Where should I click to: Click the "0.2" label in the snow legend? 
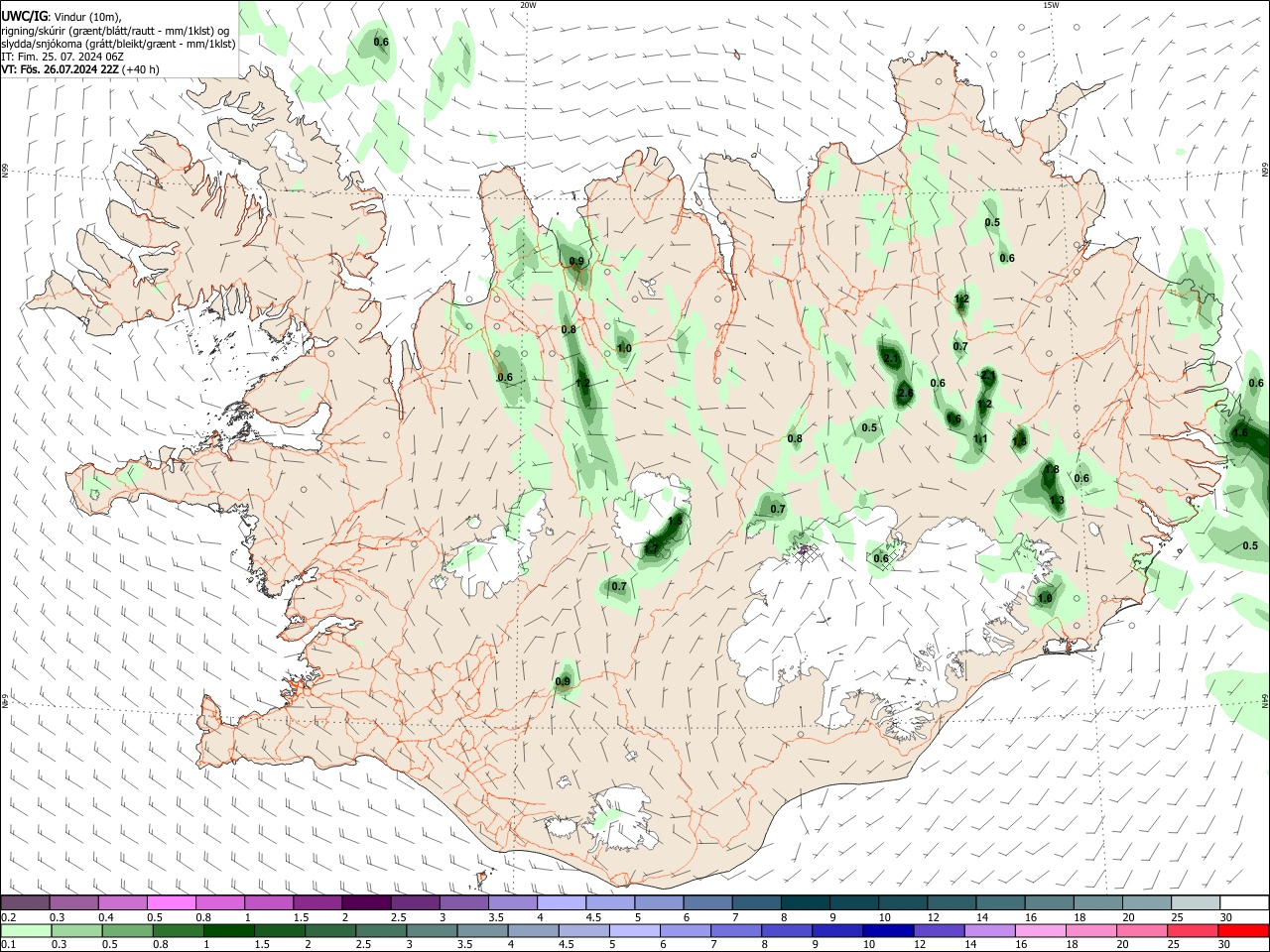[x=8, y=917]
